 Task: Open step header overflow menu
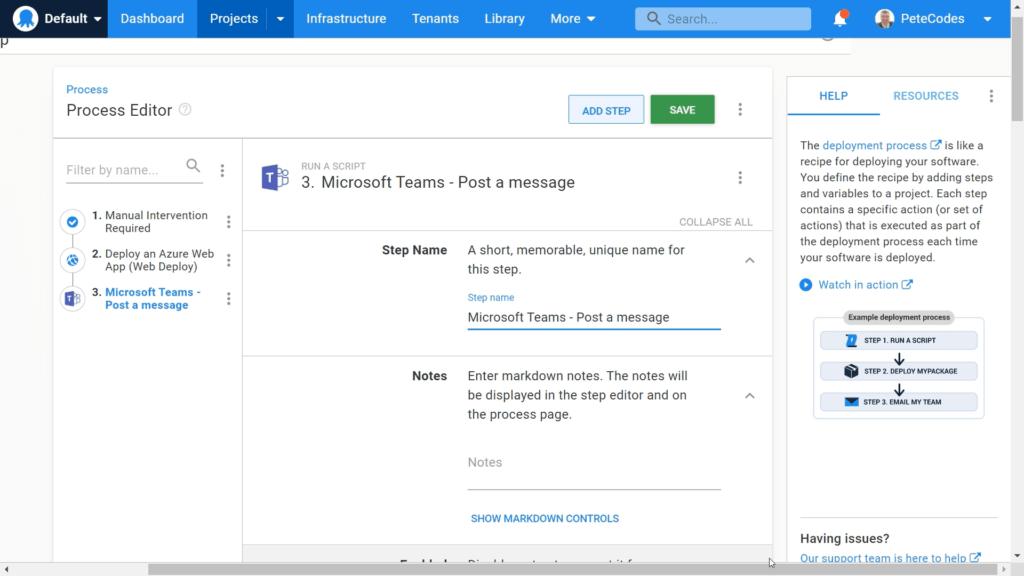740,178
